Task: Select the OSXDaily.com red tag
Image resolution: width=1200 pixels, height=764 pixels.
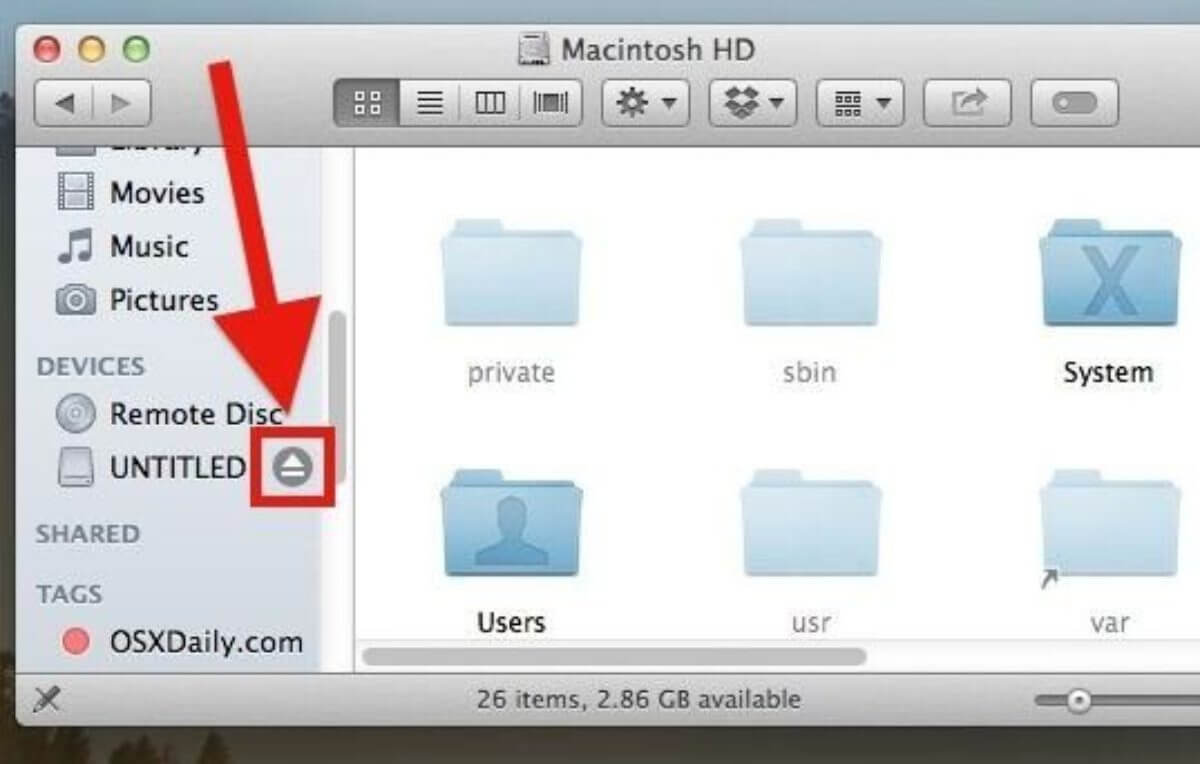Action: coord(203,643)
